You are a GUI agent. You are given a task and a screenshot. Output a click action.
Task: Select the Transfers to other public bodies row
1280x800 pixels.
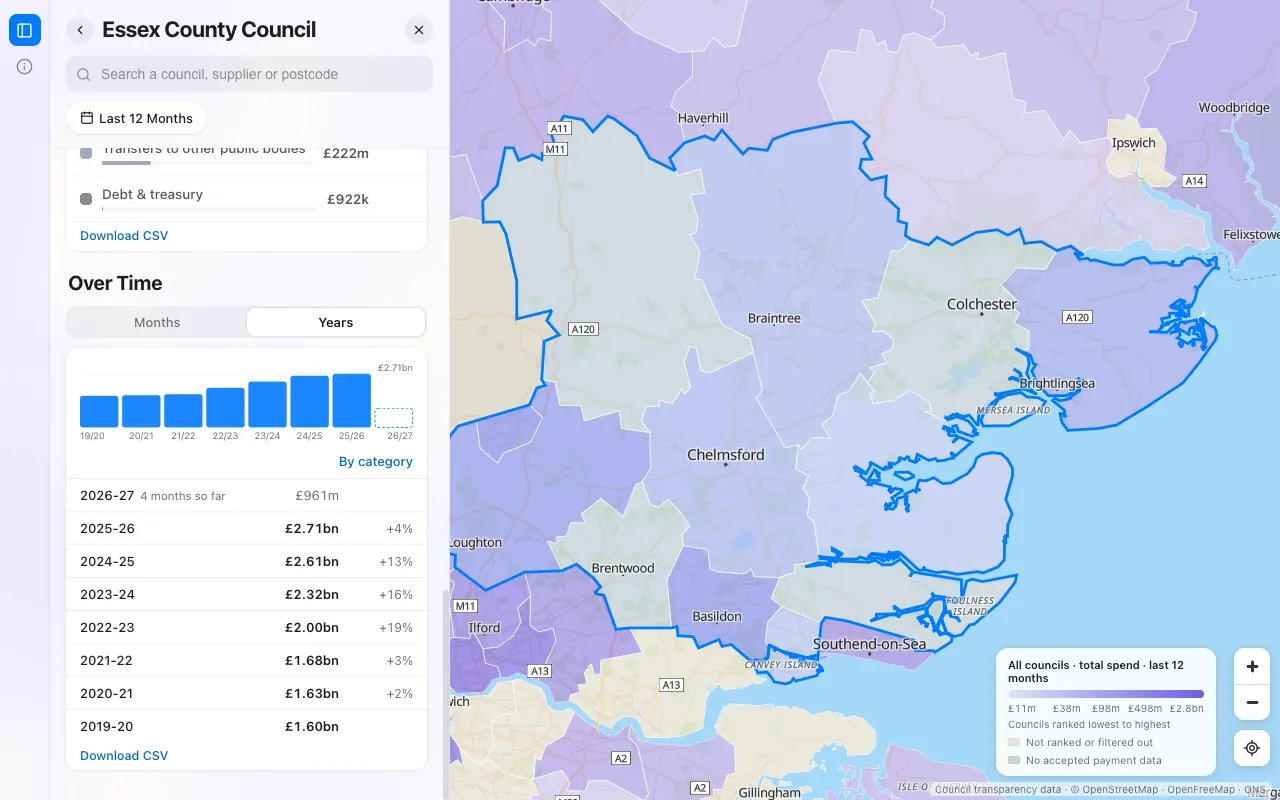tap(246, 155)
